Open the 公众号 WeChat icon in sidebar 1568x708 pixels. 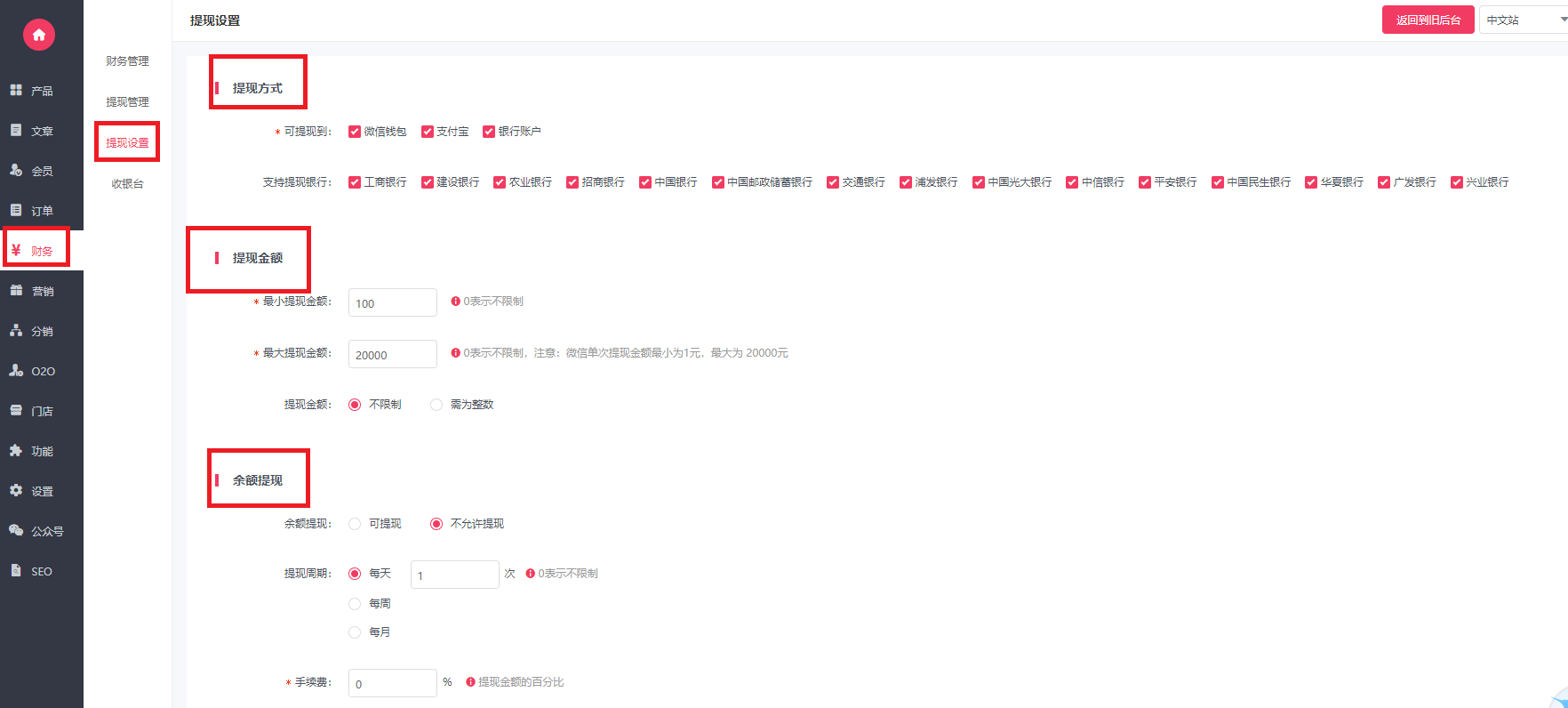[x=16, y=530]
